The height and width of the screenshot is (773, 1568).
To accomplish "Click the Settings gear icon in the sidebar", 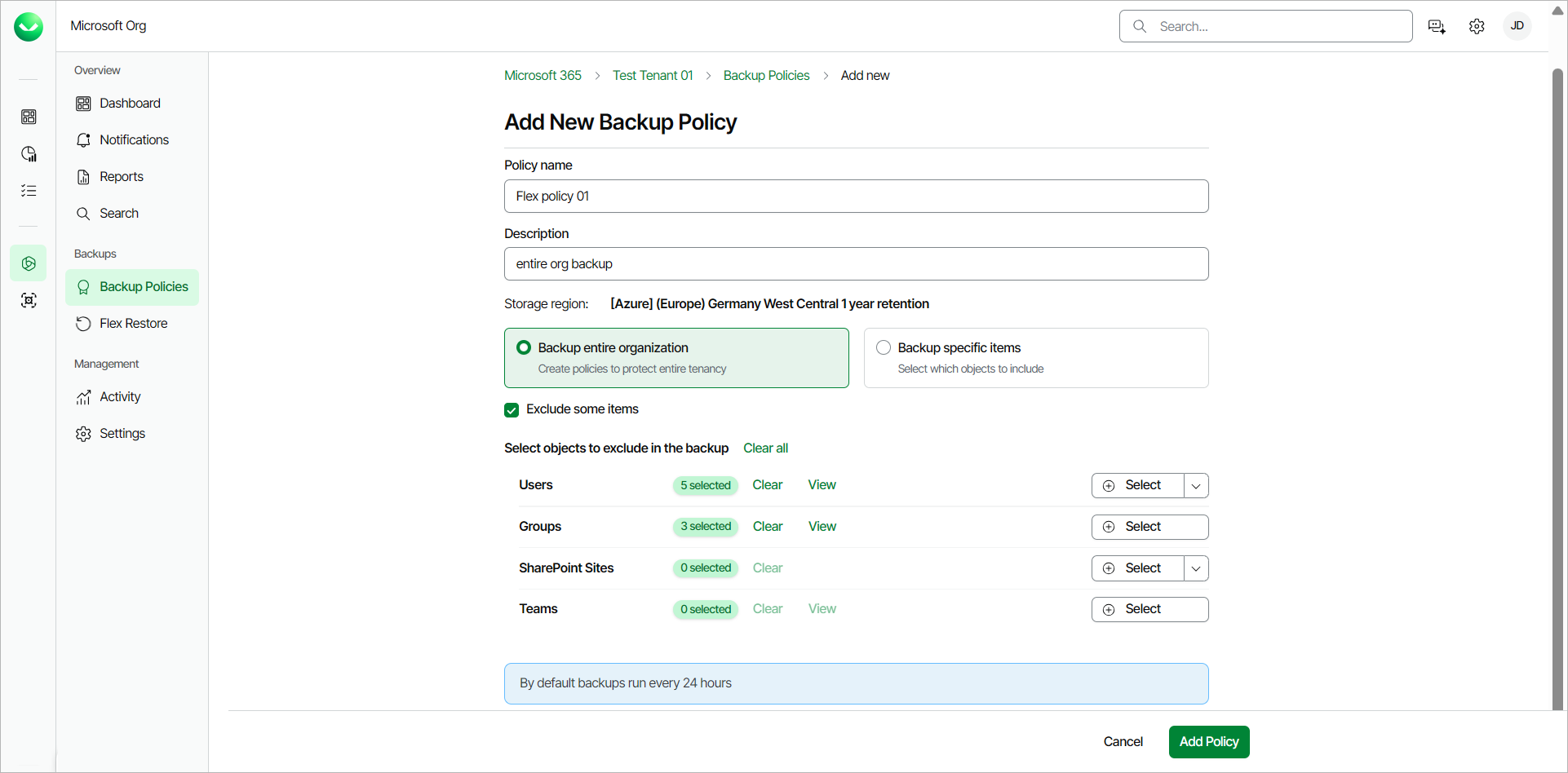I will tap(83, 434).
